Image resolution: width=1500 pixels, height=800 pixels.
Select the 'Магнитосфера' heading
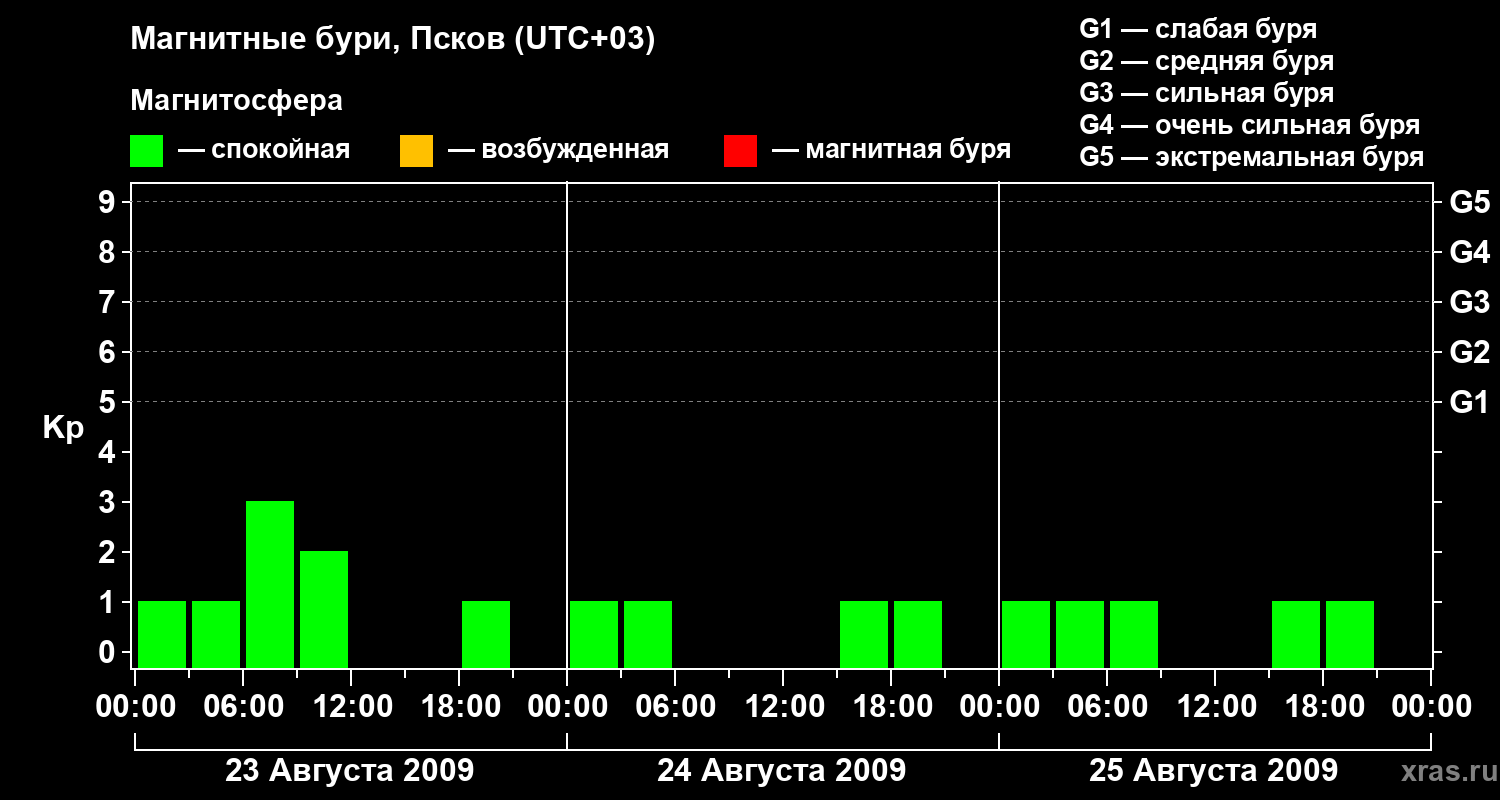pyautogui.click(x=237, y=101)
